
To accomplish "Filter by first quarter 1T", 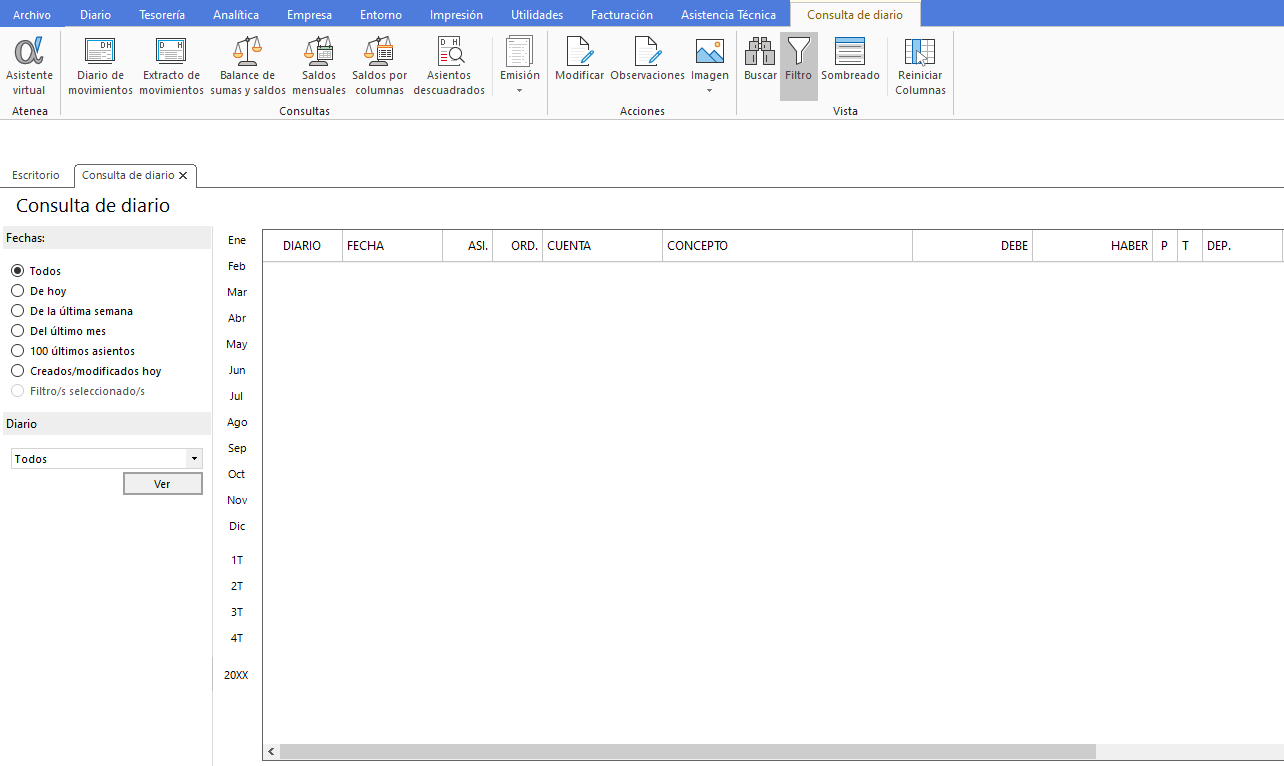I will click(237, 560).
